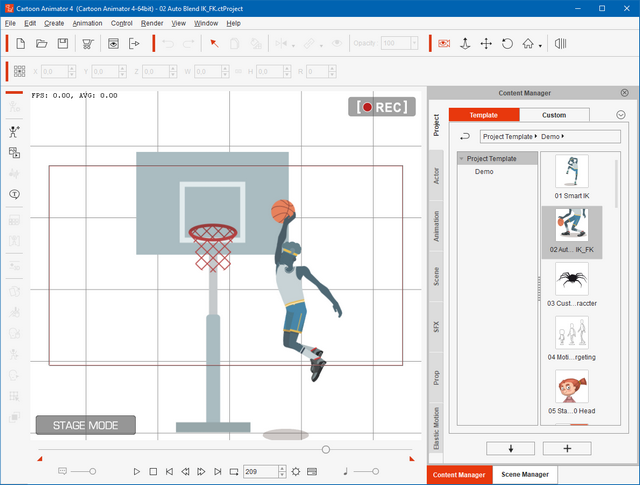
Task: Switch to the Scene Manager tab
Action: pos(523,475)
